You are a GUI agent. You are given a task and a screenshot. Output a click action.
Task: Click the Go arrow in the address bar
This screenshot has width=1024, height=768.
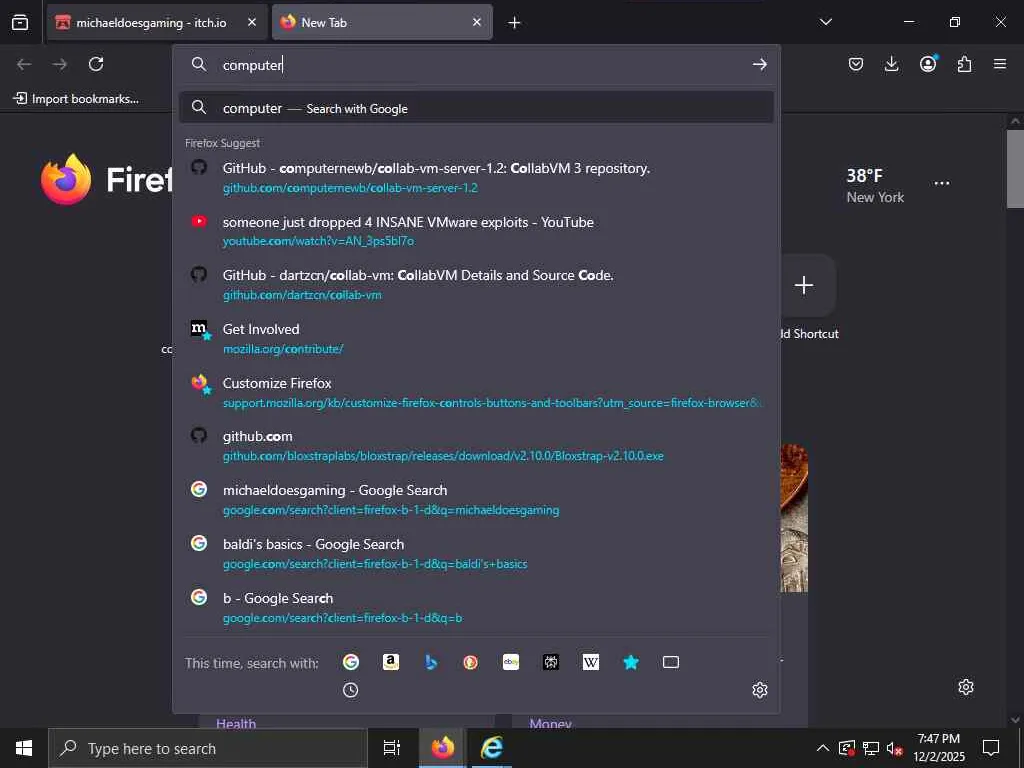pos(760,64)
